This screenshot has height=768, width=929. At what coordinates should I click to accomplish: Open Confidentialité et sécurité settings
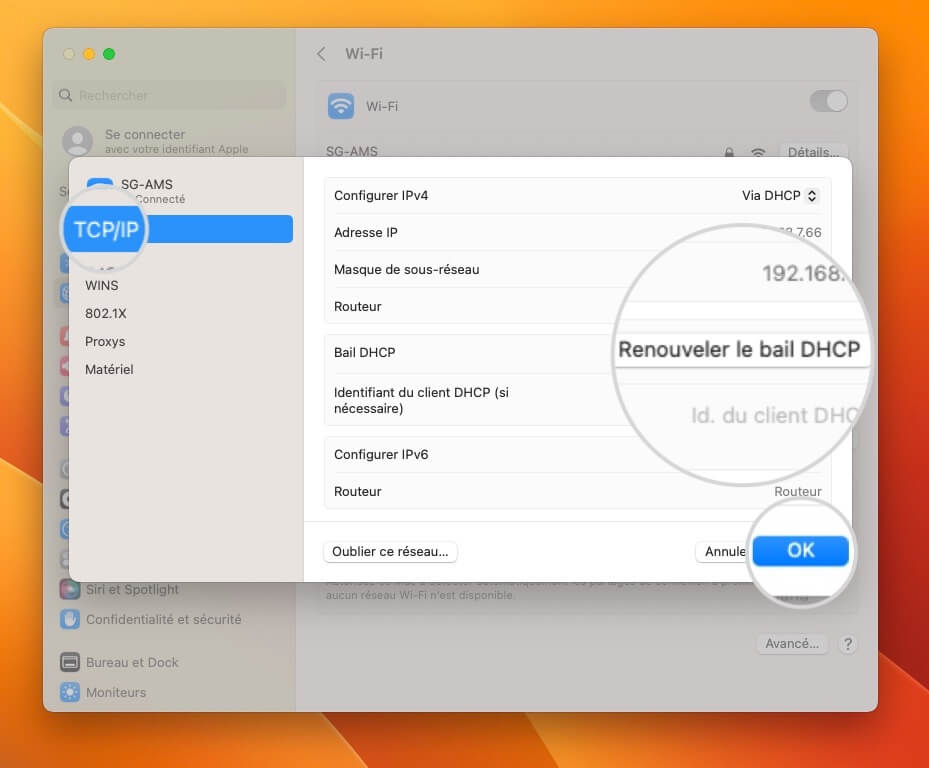(x=164, y=619)
